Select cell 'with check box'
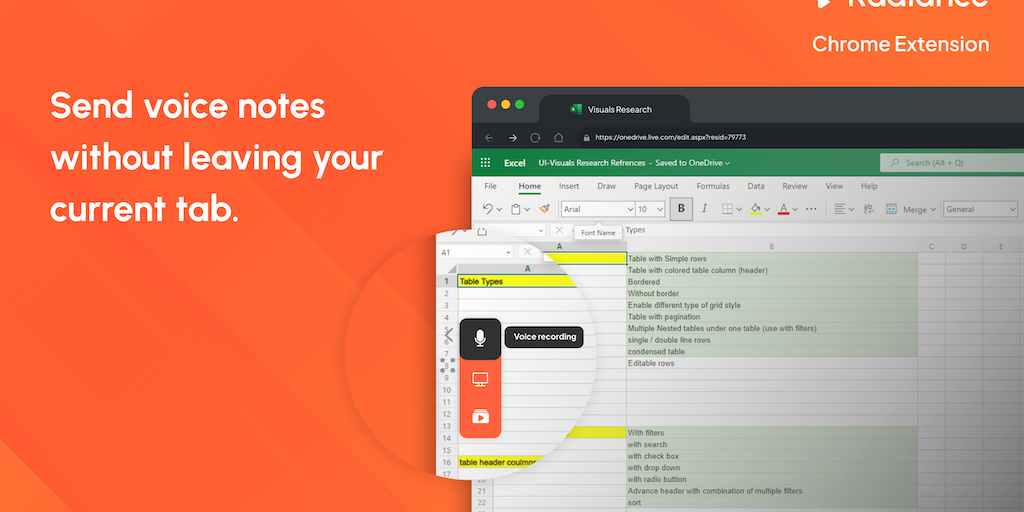 [772, 456]
